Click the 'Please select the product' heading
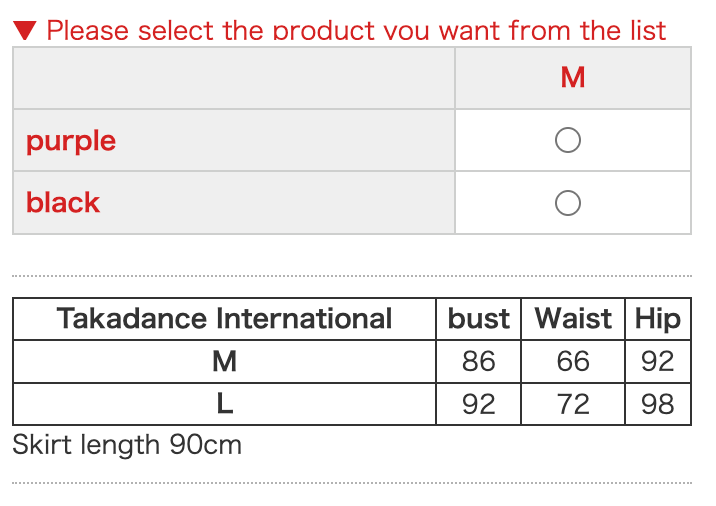This screenshot has height=506, width=716. [x=356, y=30]
